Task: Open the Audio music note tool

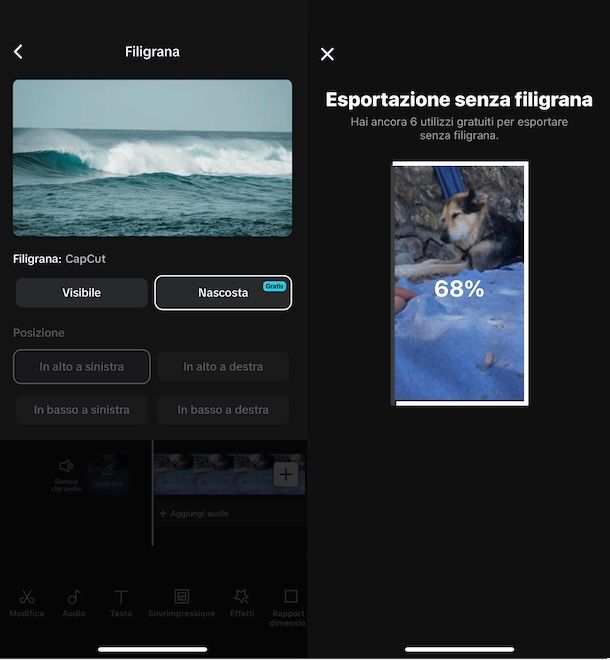Action: 74,603
